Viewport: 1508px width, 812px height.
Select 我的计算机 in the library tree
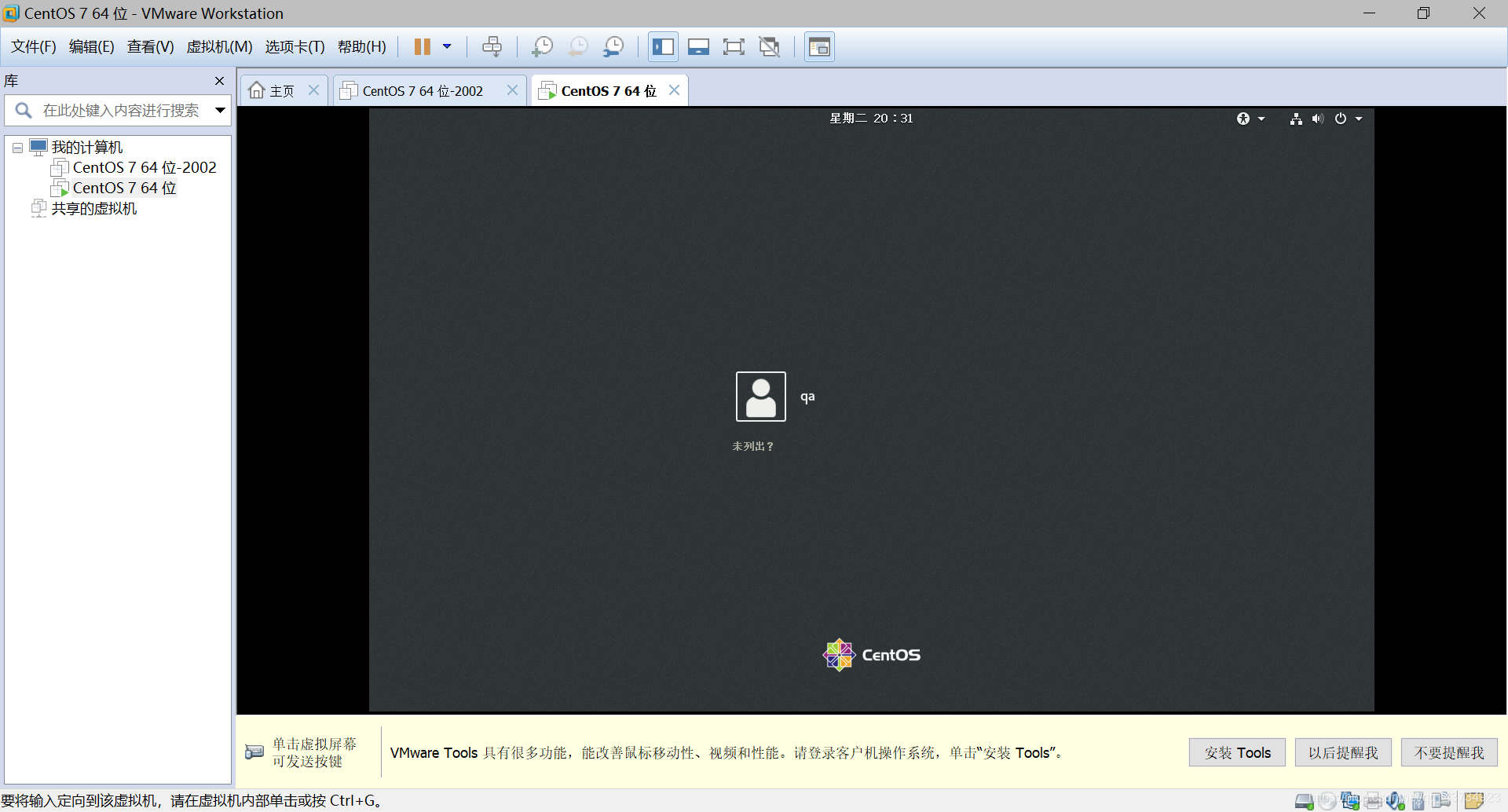click(x=87, y=148)
